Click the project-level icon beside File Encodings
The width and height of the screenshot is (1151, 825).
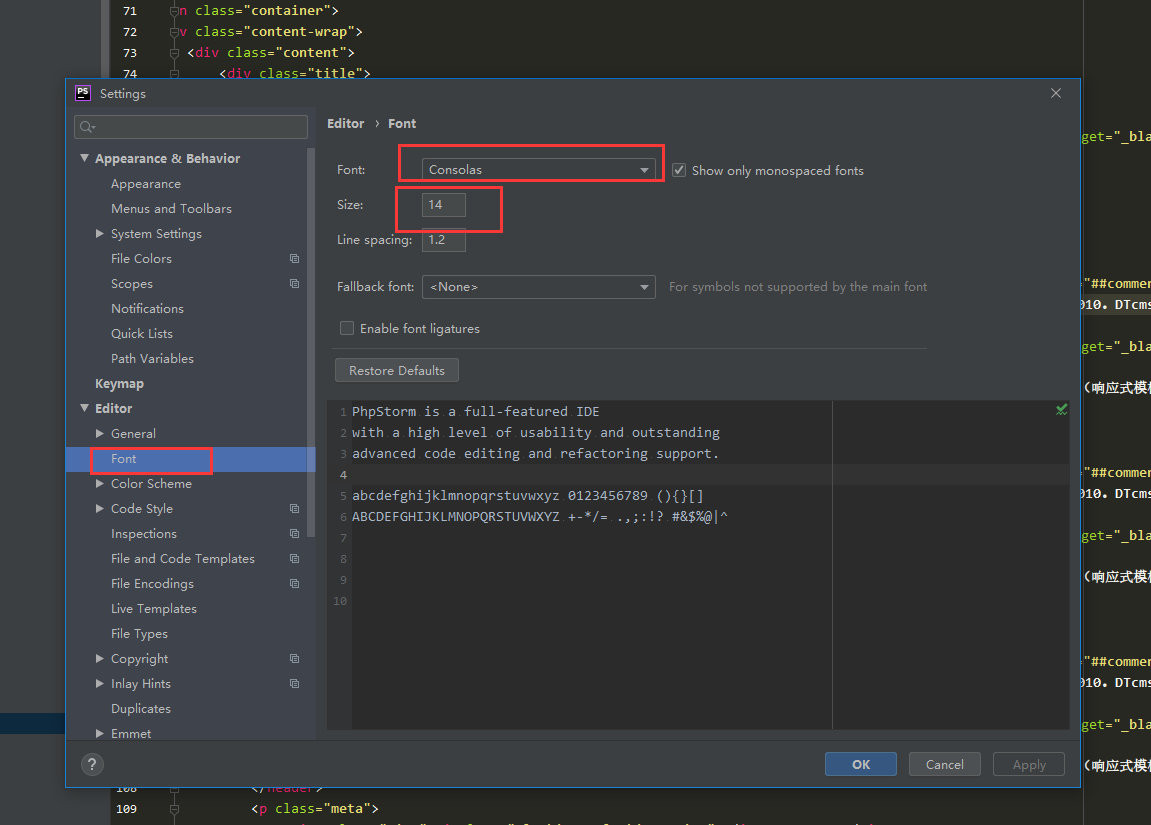294,584
